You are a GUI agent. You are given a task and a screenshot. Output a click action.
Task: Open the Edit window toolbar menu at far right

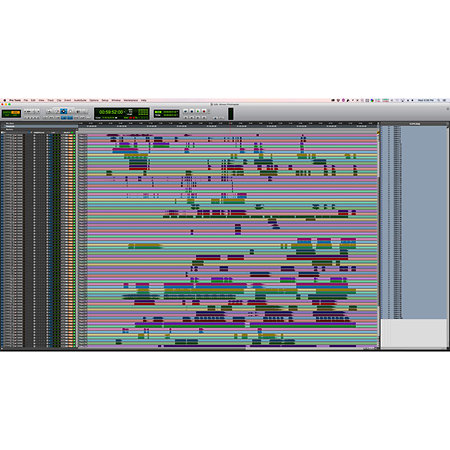(x=448, y=109)
